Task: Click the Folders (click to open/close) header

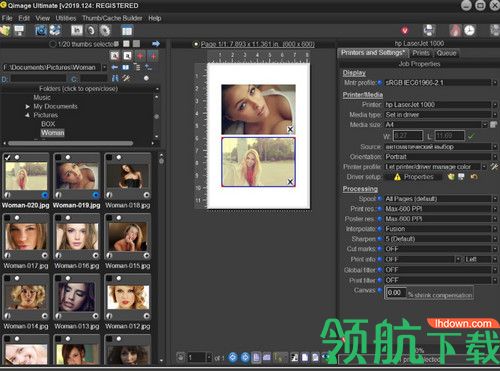Action: coord(78,89)
